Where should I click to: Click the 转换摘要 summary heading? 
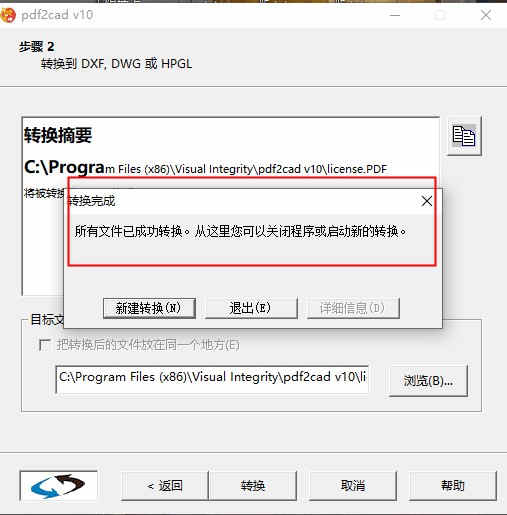tap(58, 135)
